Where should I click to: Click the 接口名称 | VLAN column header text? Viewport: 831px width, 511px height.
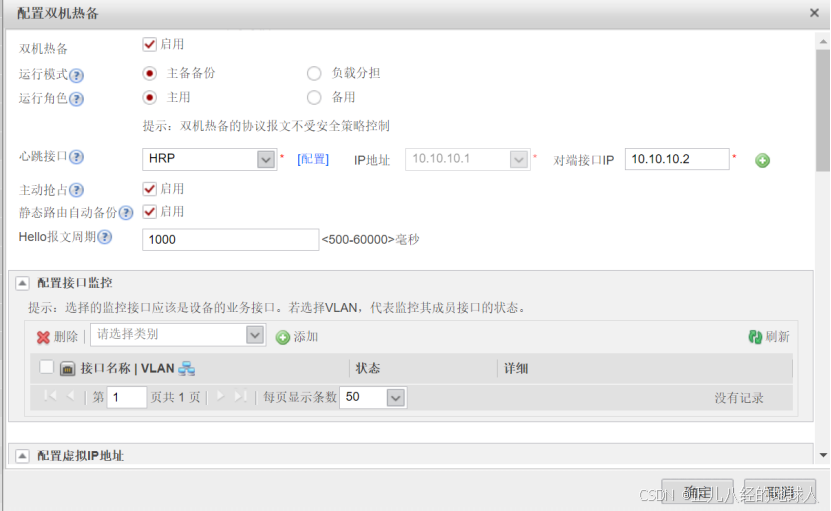pos(127,368)
